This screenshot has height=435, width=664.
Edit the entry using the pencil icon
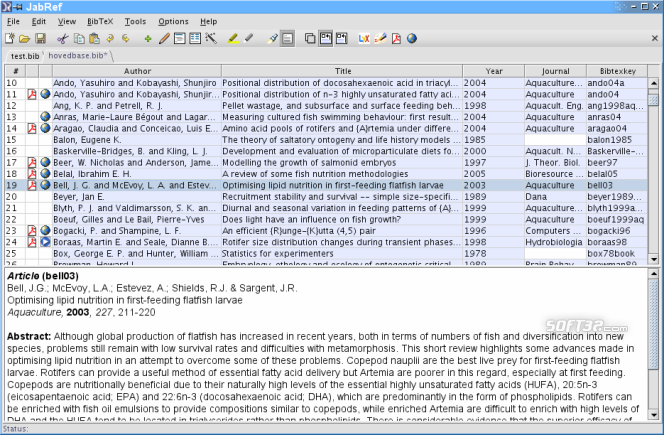pos(164,39)
